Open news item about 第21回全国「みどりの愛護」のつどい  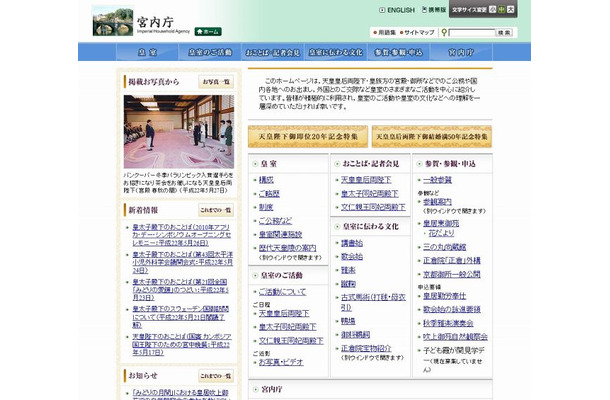tap(180, 289)
